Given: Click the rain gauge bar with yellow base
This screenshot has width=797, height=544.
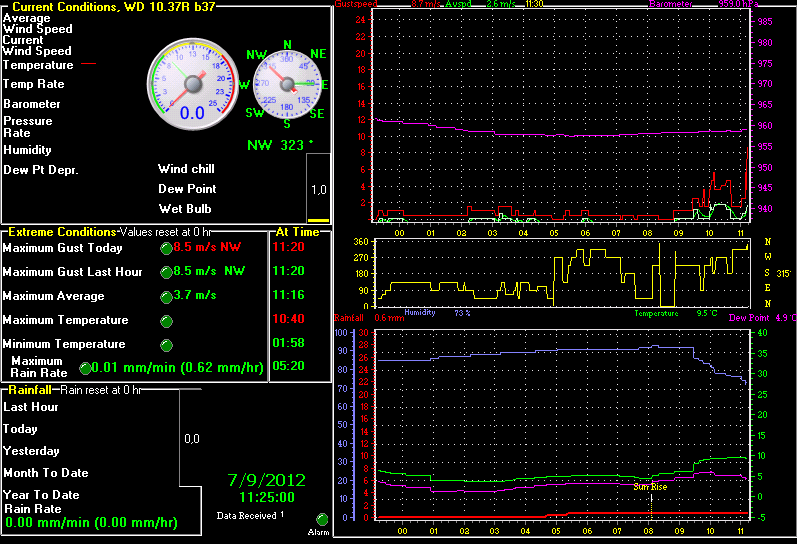Looking at the screenshot, I should pos(318,189).
